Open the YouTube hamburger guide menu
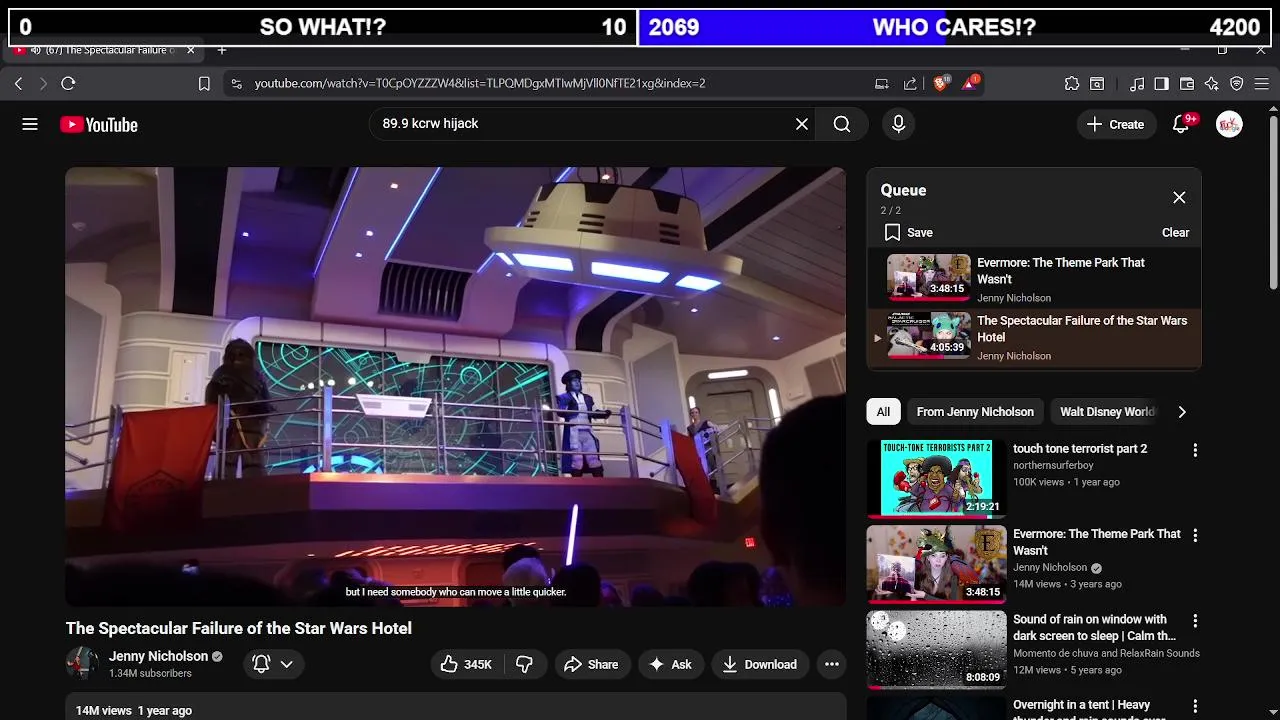1280x720 pixels. point(30,124)
